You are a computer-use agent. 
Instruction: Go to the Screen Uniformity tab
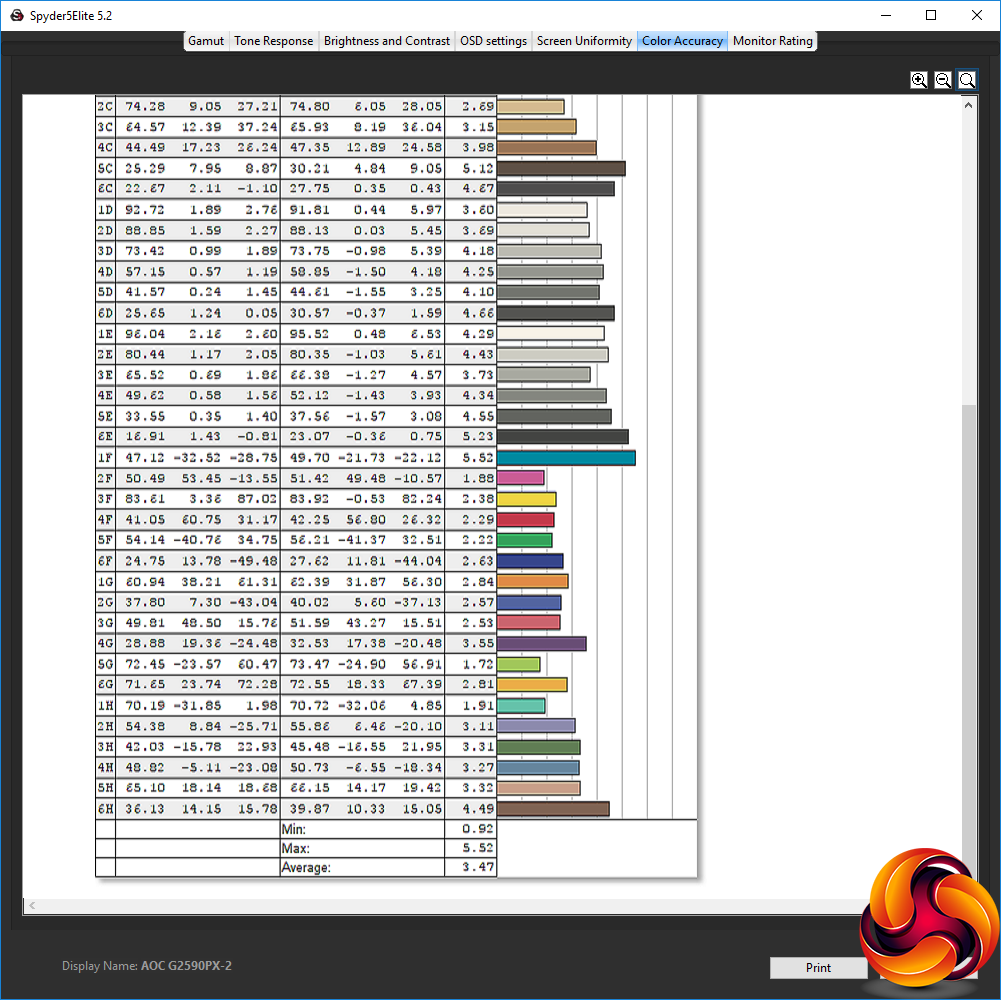point(584,41)
